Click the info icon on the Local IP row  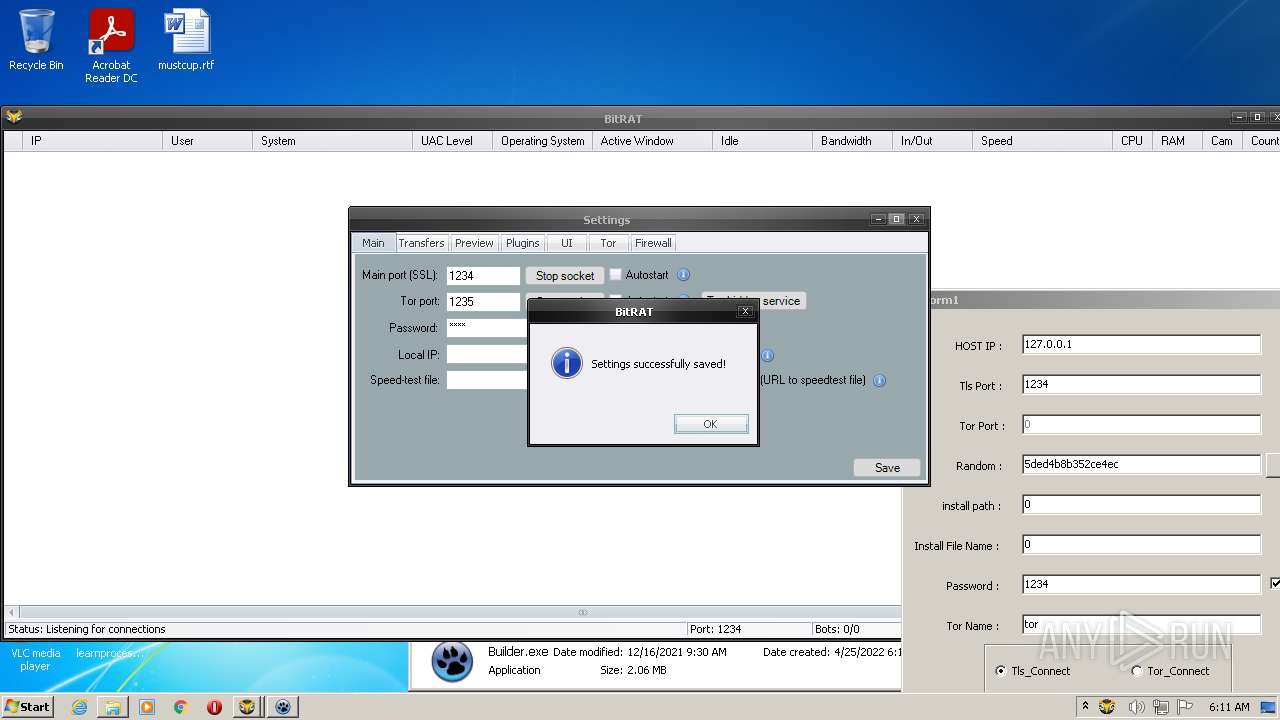click(x=767, y=355)
